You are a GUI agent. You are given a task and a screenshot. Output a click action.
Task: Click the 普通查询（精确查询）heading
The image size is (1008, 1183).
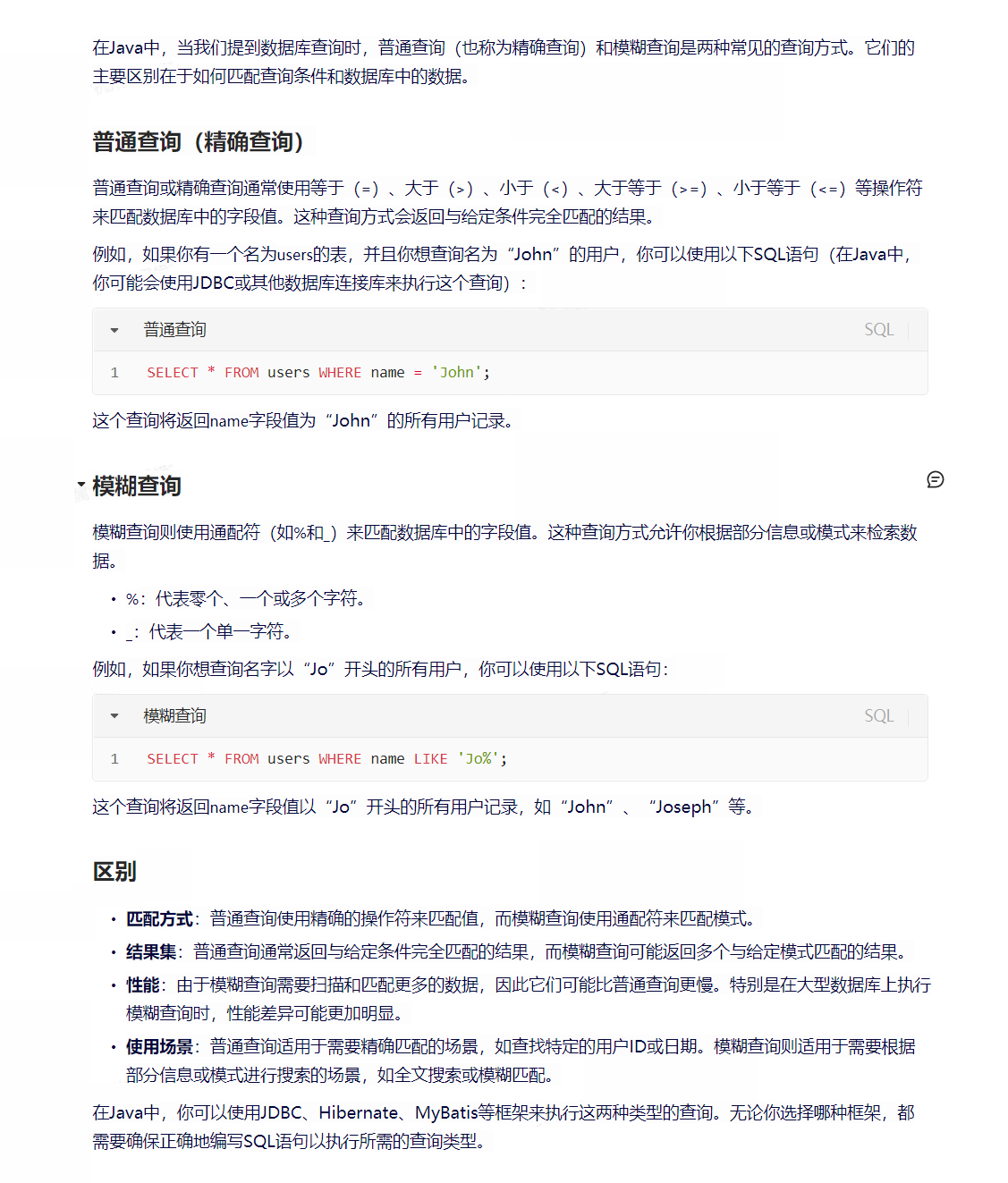[x=199, y=142]
